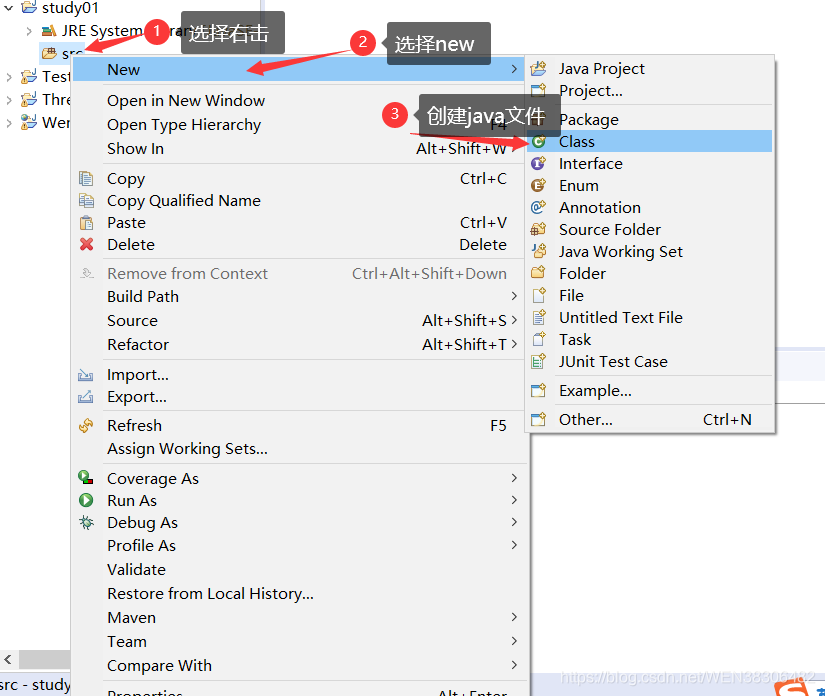Click the Package Explorer horizontal scrollbar thumb
Screen dimensions: 825x696
[45, 659]
